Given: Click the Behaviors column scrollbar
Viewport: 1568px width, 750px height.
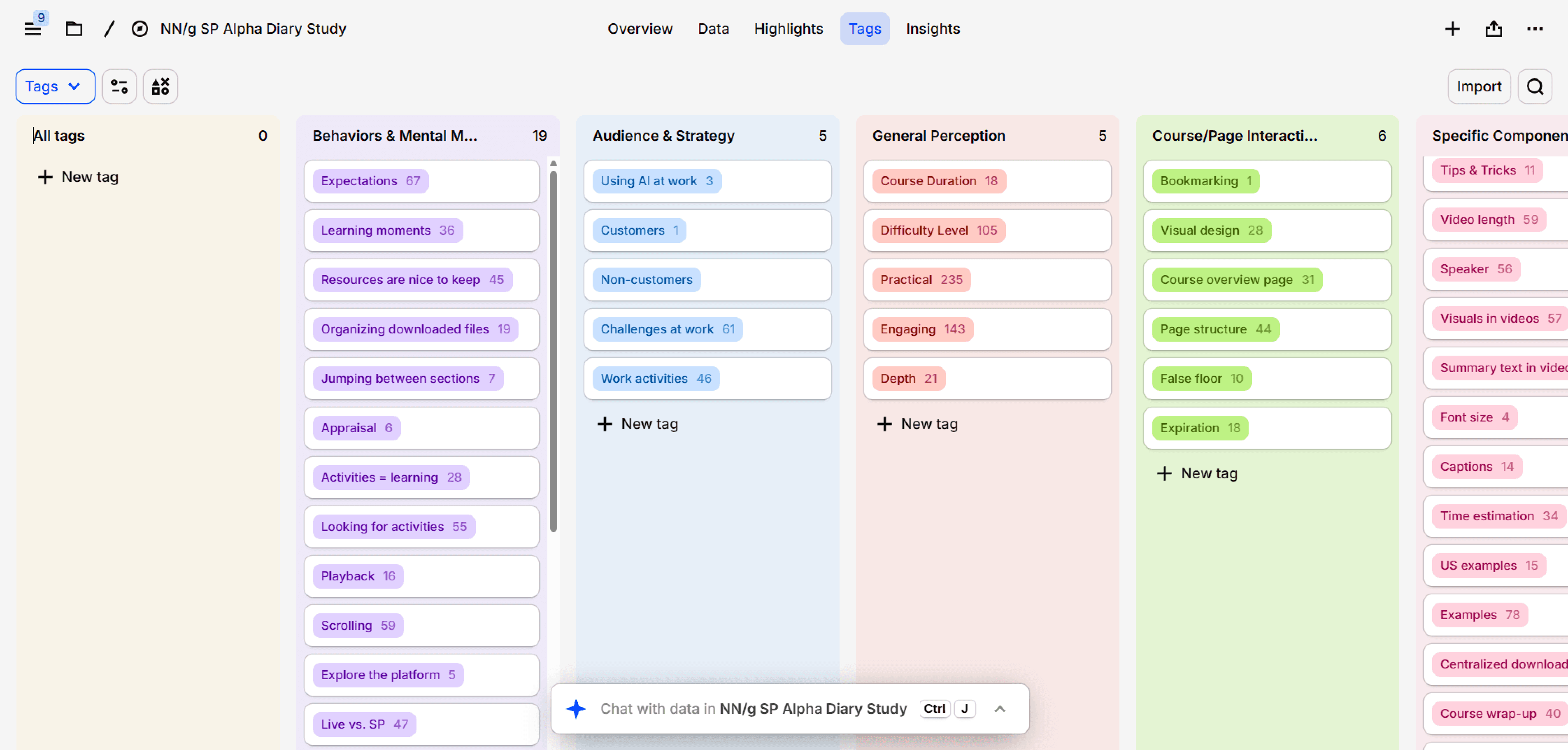Looking at the screenshot, I should click(553, 350).
